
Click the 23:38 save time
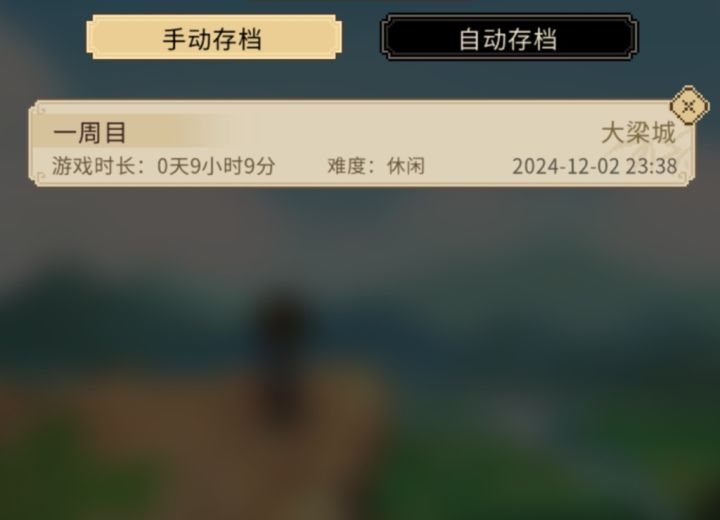click(x=651, y=166)
